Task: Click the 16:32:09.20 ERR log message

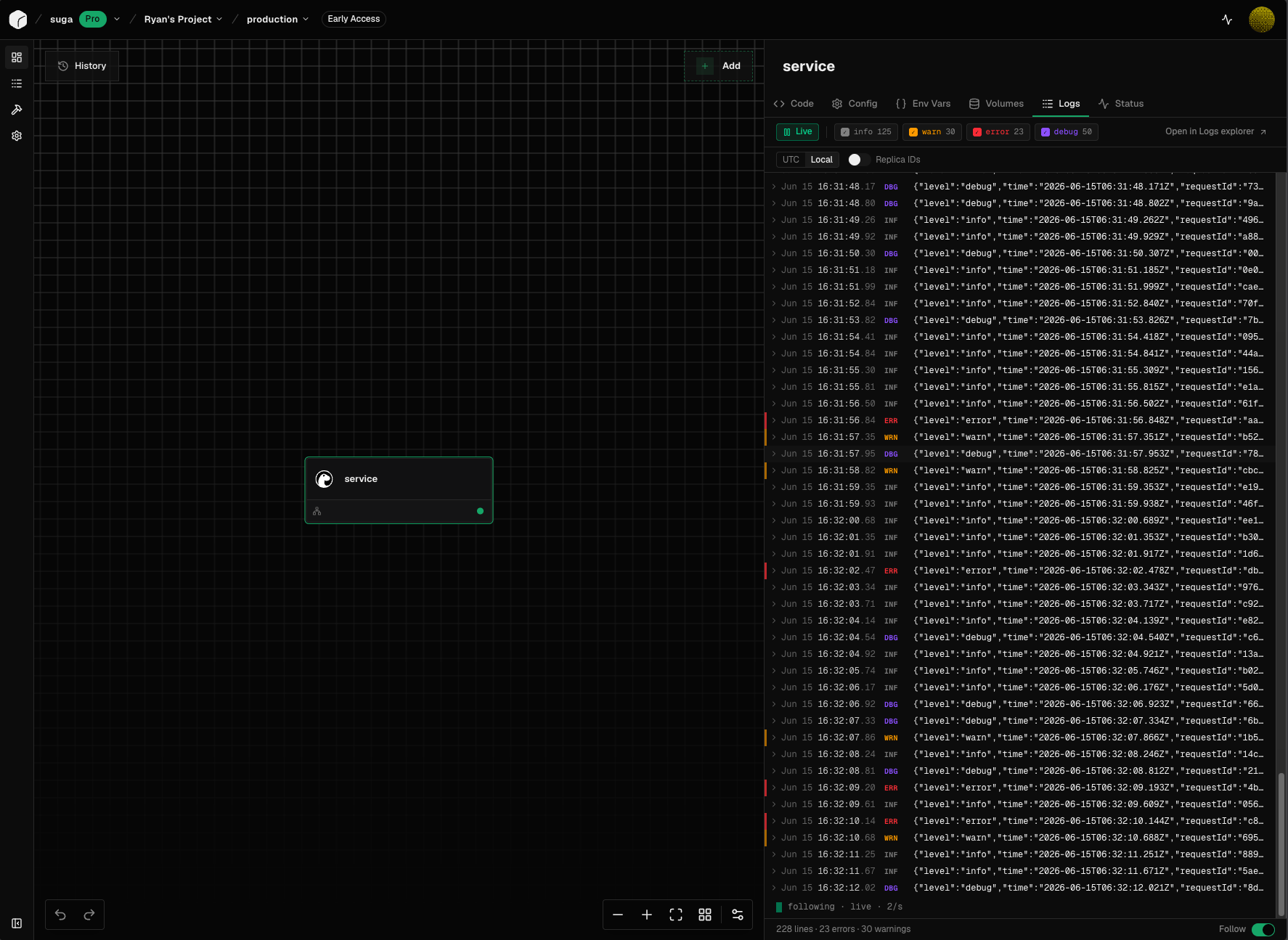Action: (x=1088, y=788)
